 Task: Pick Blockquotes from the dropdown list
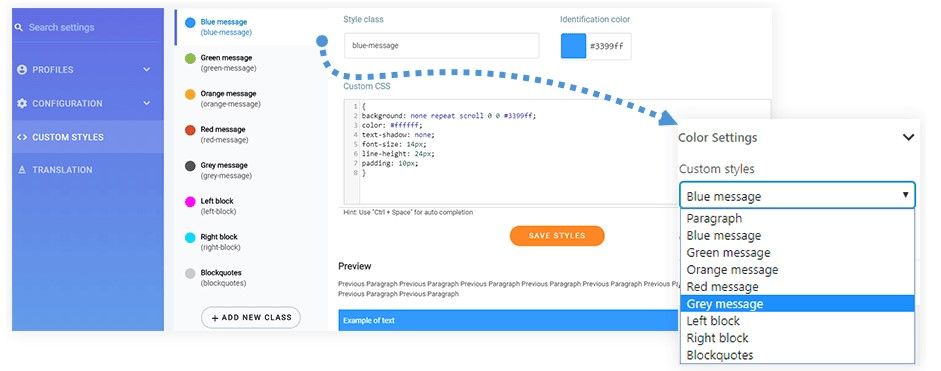coord(798,355)
